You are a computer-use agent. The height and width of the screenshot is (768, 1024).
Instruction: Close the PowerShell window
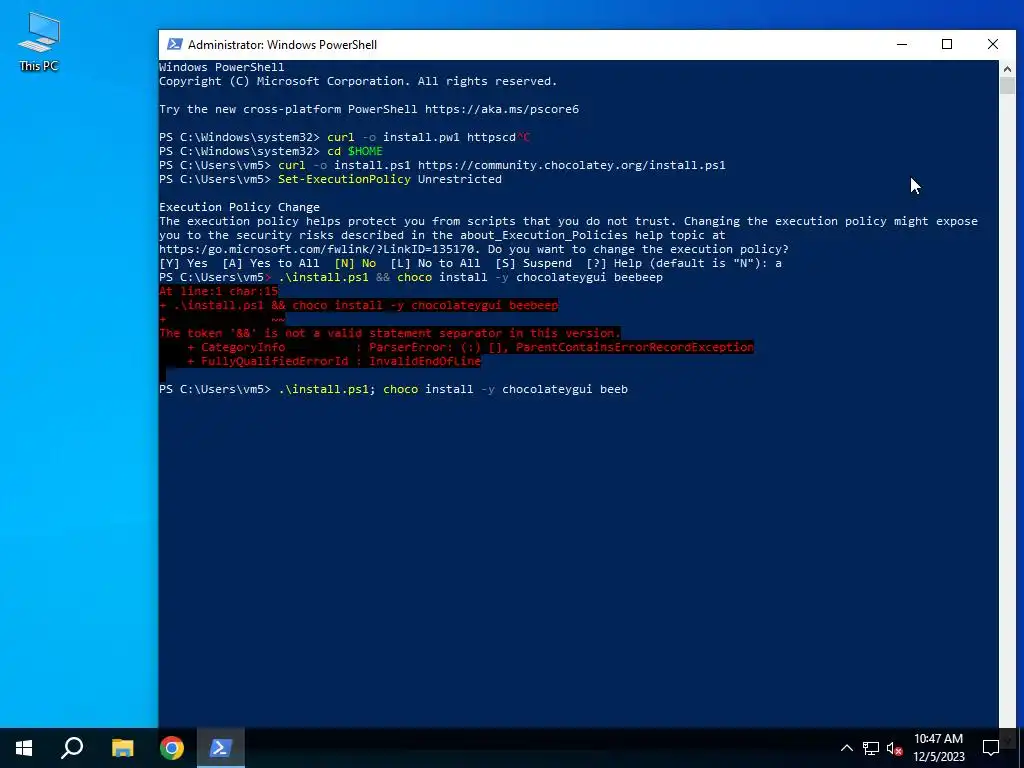[x=993, y=44]
